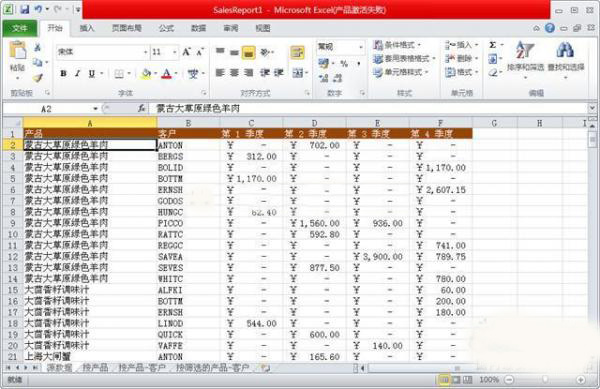Open Conditional Formatting menu
The image size is (600, 389).
(x=397, y=45)
